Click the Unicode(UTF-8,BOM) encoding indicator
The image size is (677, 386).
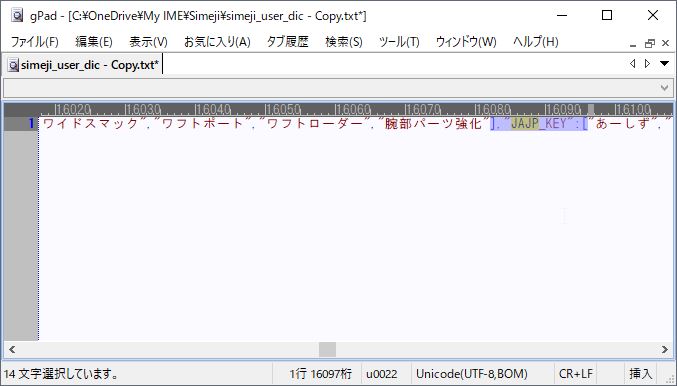[x=472, y=373]
